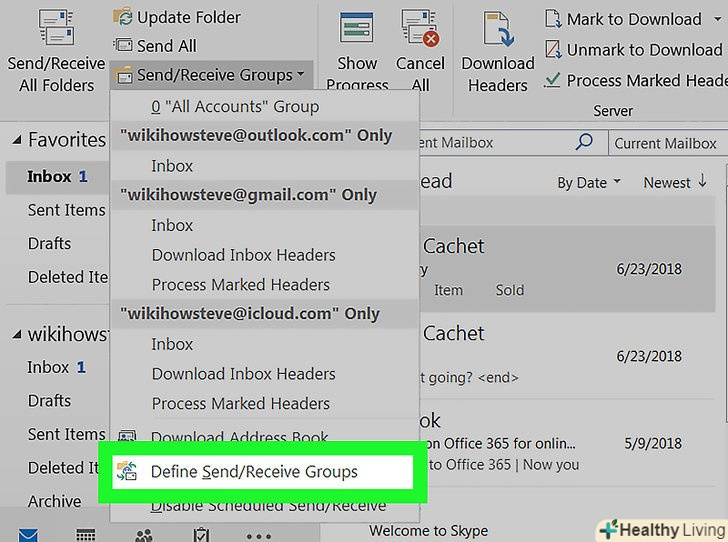Open the By Date sort dropdown
The image size is (728, 542).
(589, 183)
